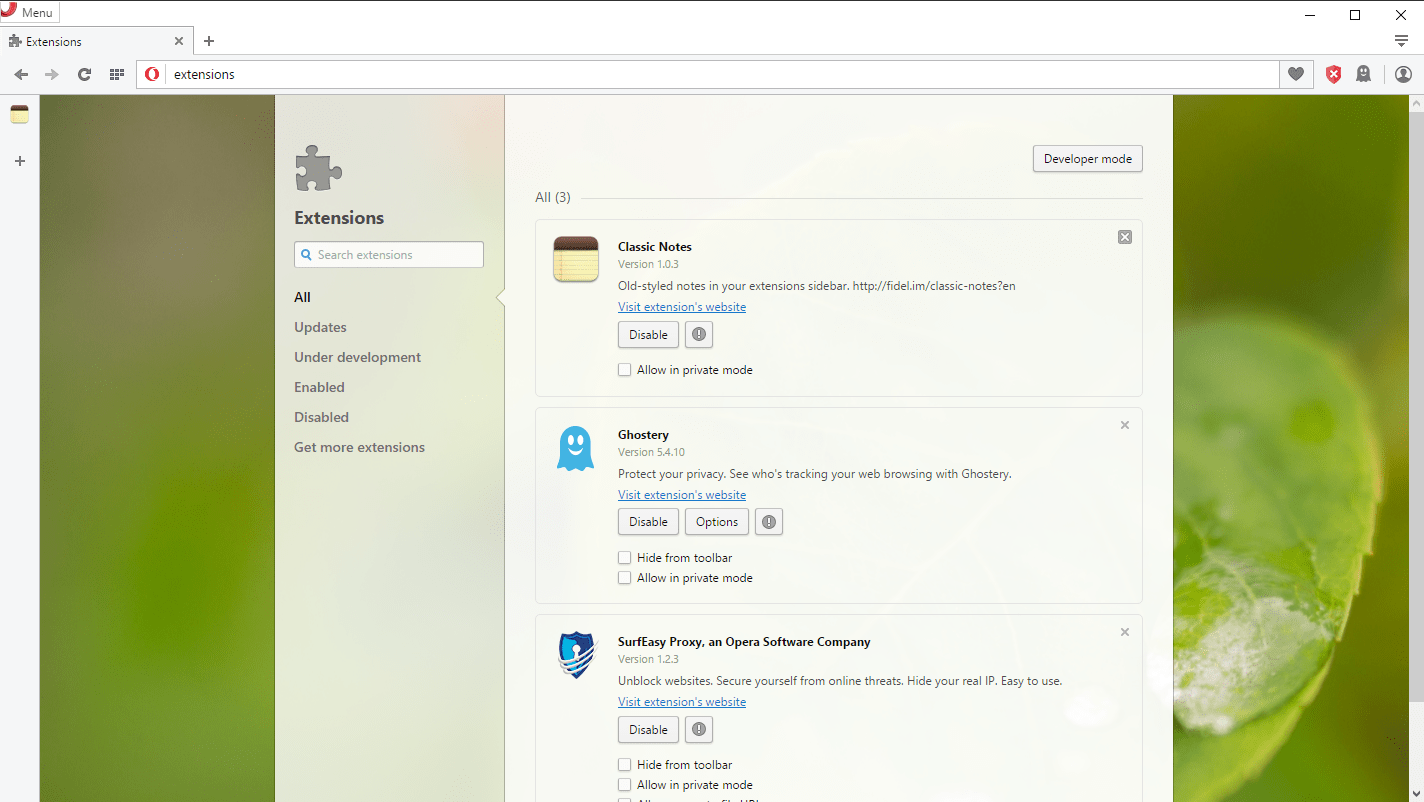Allow SurfEasy Proxy in private mode
The image size is (1424, 802).
tap(624, 785)
